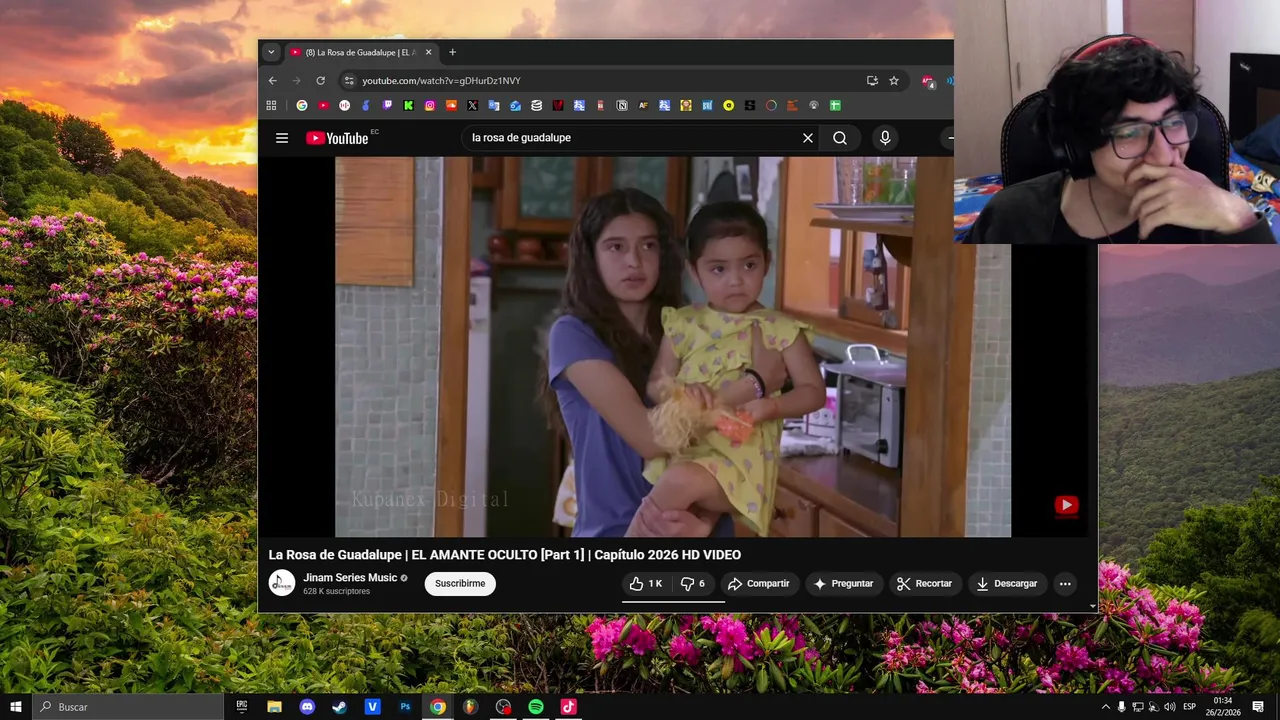Click the video player frame
The image size is (1280, 720).
[x=673, y=346]
